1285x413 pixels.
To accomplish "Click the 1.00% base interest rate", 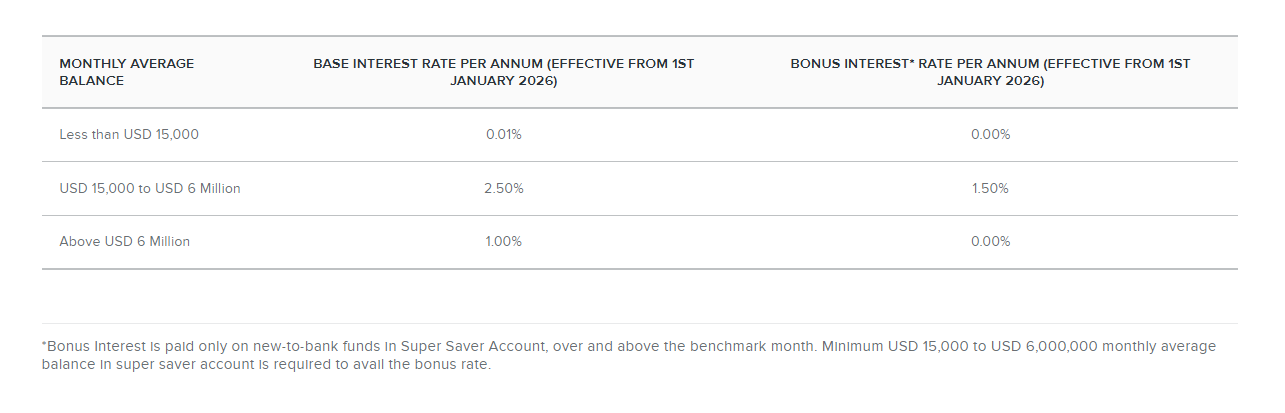I will tap(504, 241).
